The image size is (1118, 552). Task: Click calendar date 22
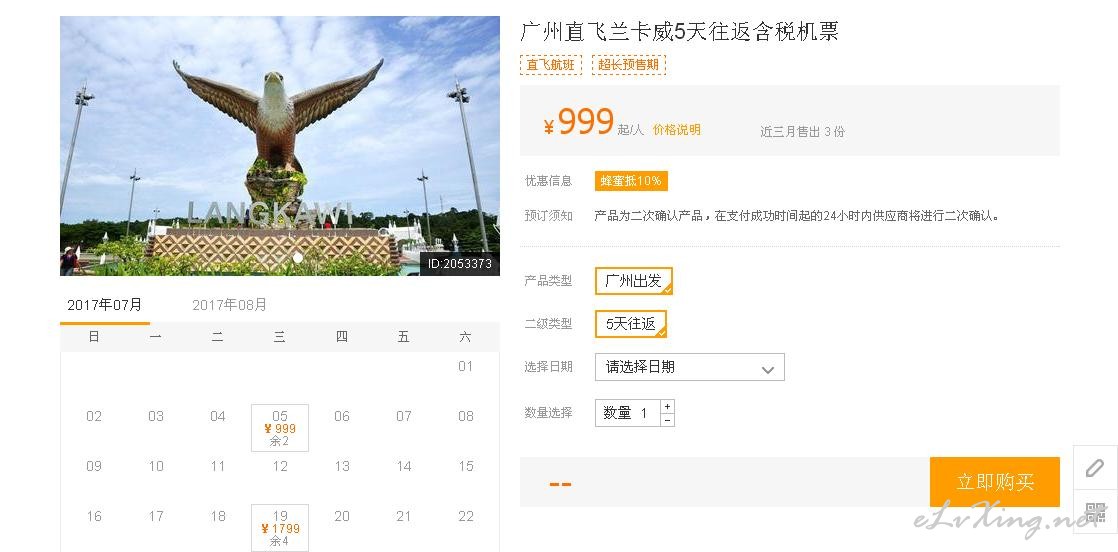click(x=466, y=516)
